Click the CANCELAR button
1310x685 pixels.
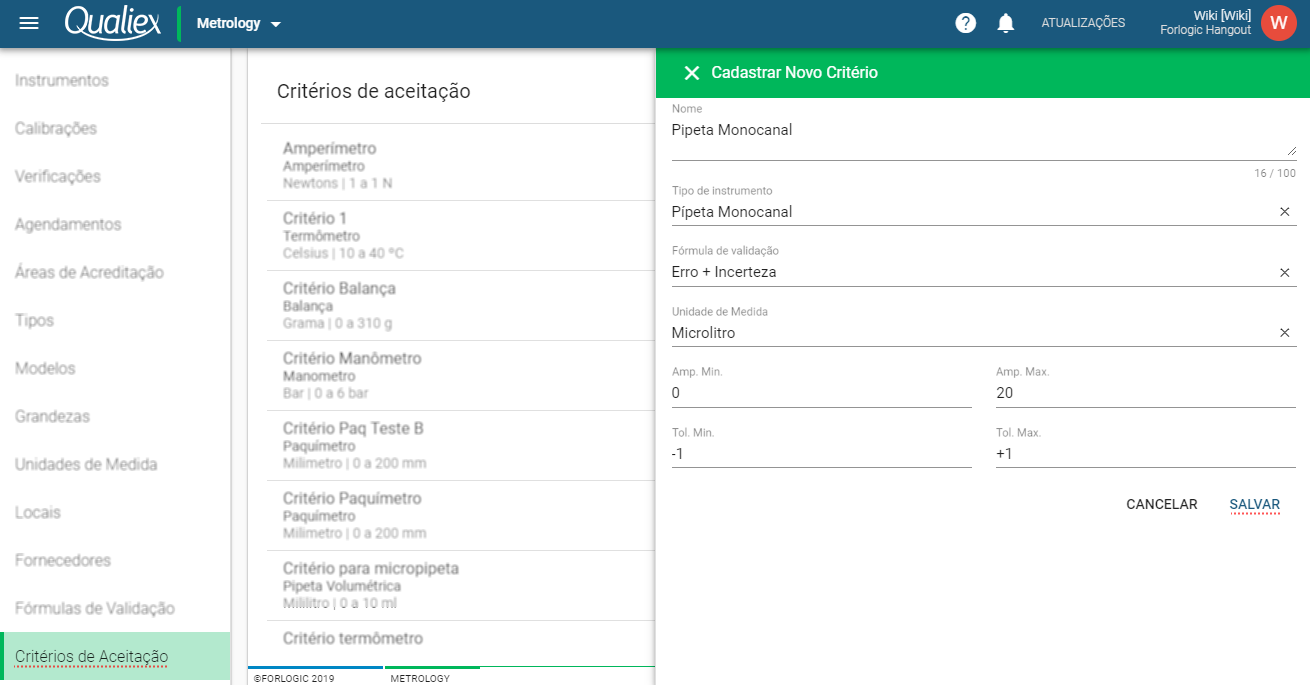[x=1161, y=504]
